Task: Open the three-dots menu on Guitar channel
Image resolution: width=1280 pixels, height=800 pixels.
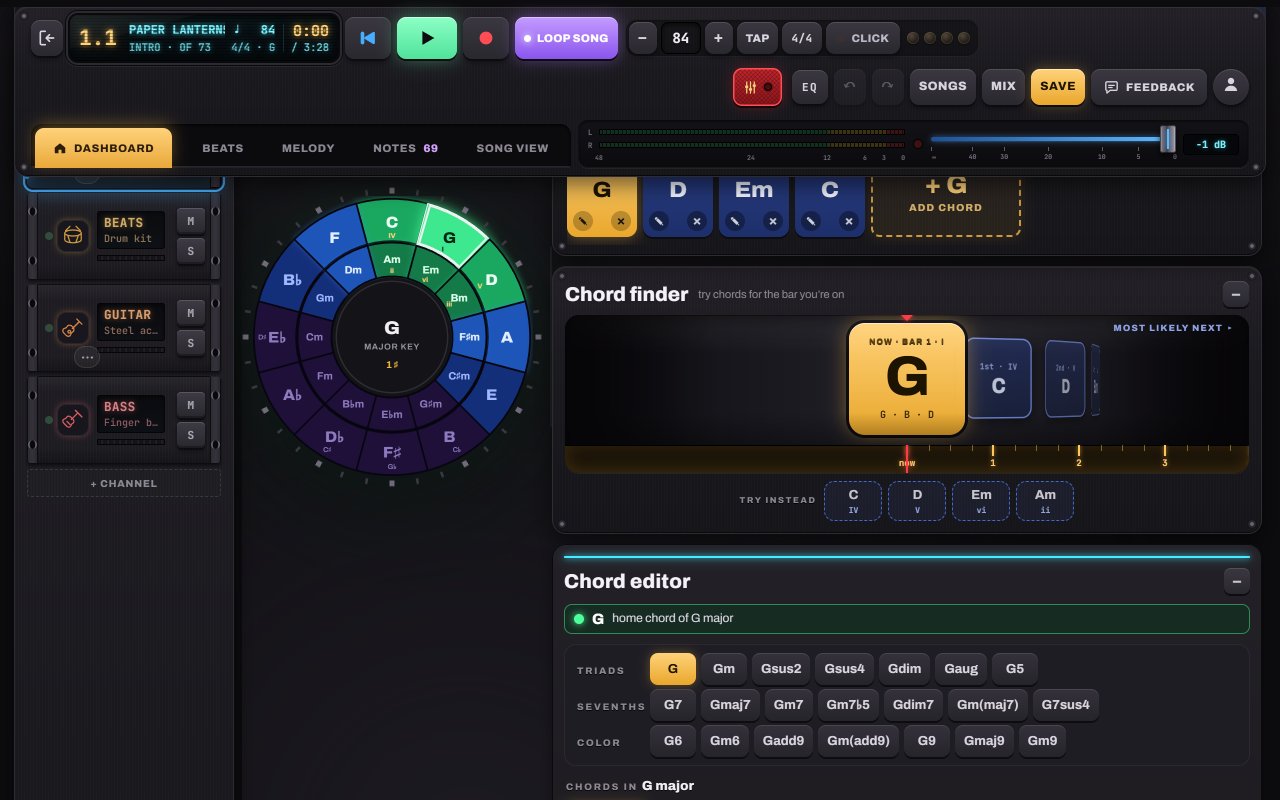Action: (x=87, y=356)
